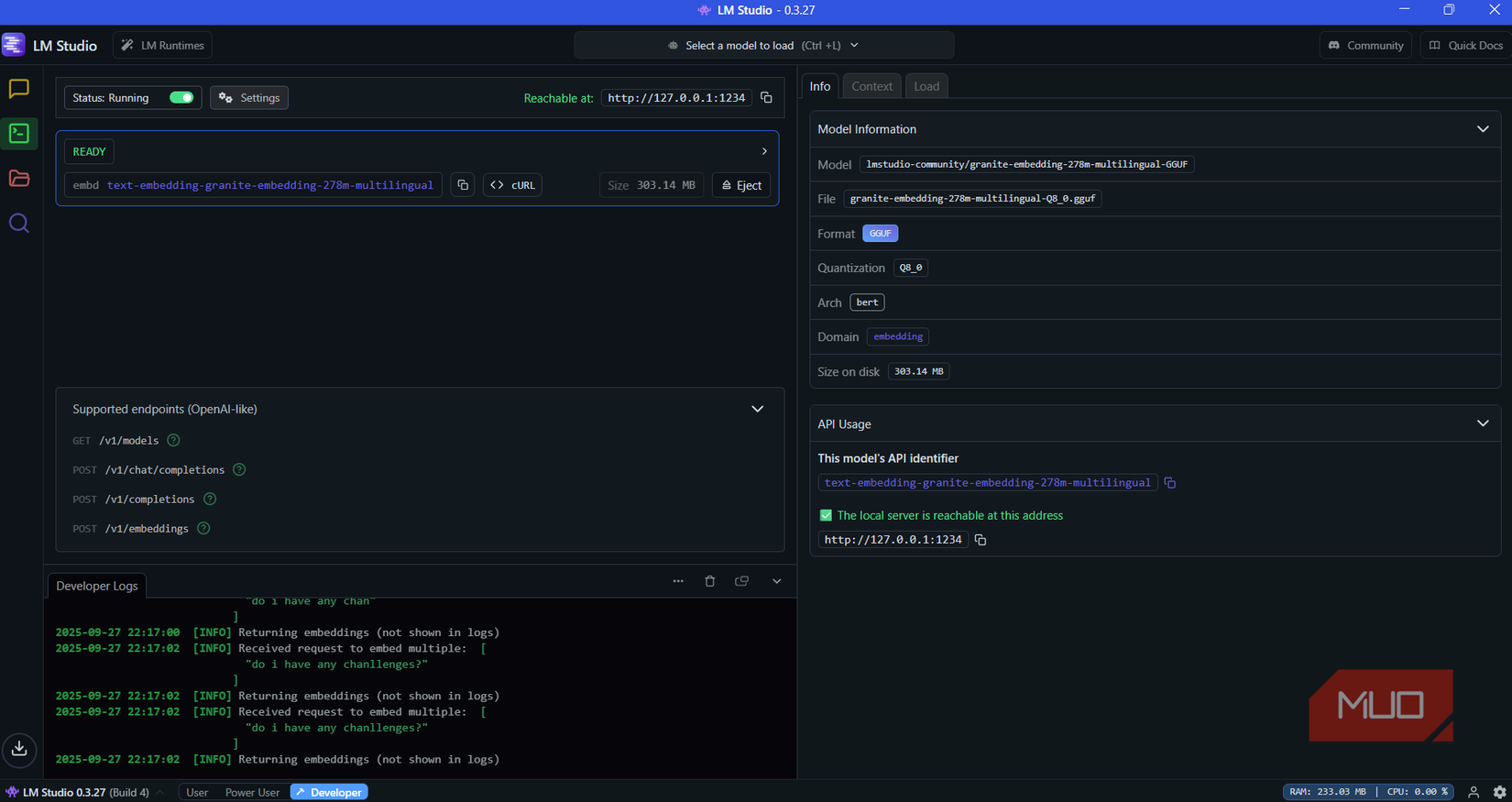
Task: Switch to the Load tab
Action: pyautogui.click(x=926, y=86)
